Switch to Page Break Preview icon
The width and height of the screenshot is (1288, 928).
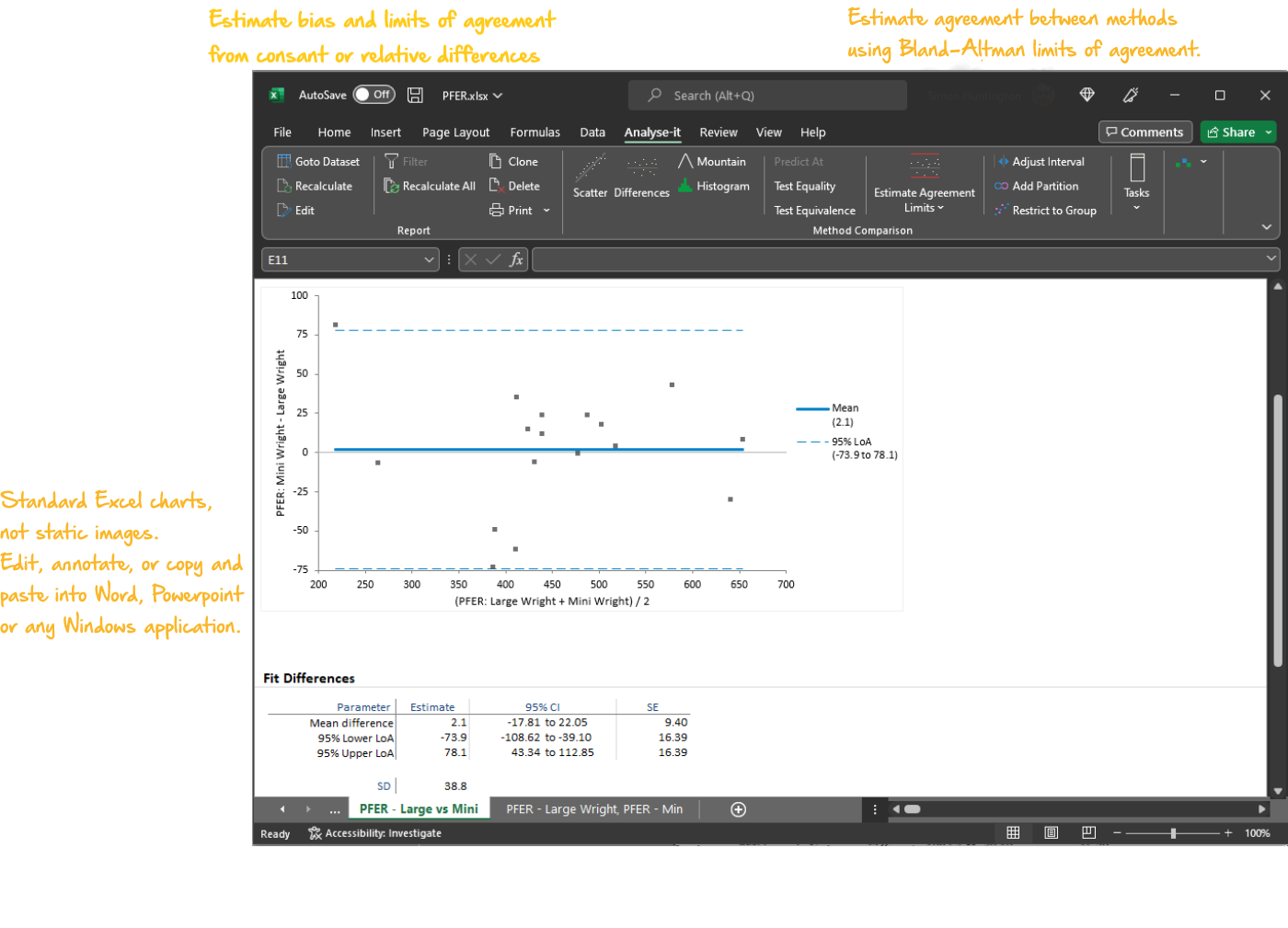1088,832
